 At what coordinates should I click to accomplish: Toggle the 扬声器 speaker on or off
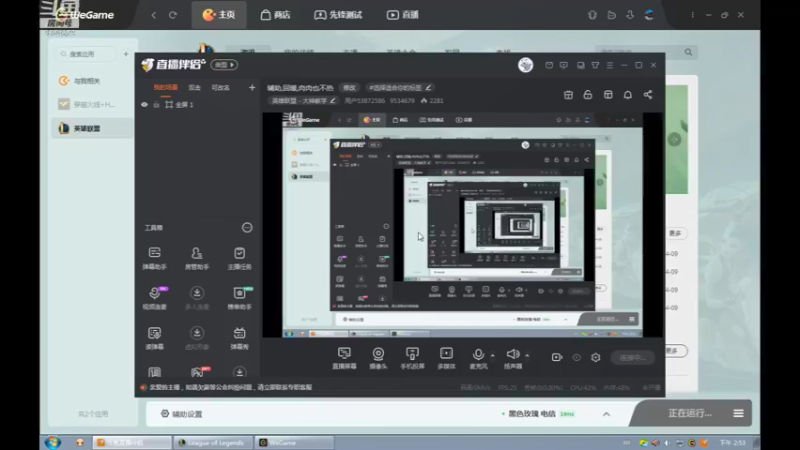pyautogui.click(x=513, y=358)
